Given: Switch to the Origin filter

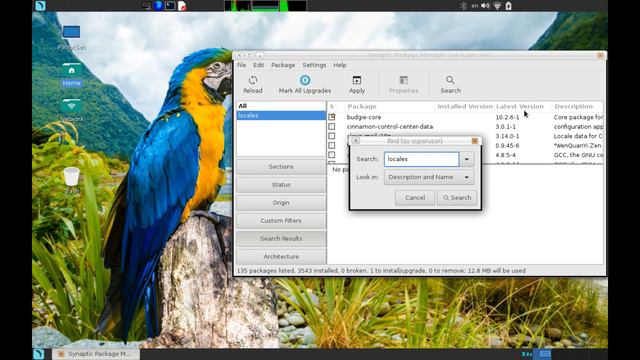Looking at the screenshot, I should [281, 202].
